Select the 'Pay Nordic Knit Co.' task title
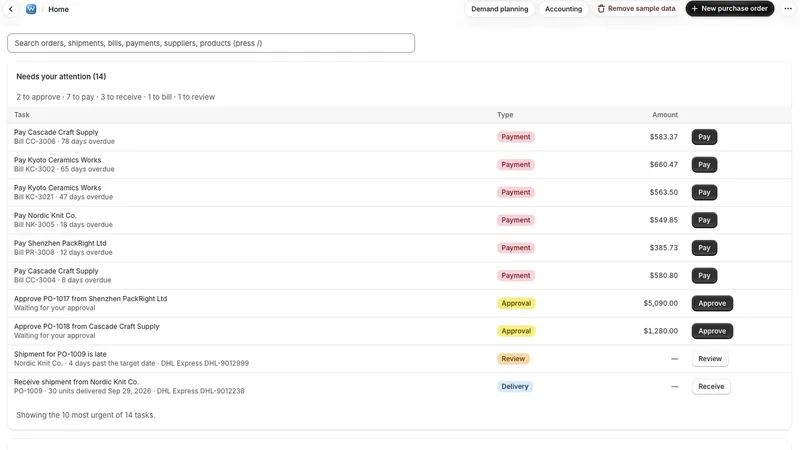 [45, 215]
